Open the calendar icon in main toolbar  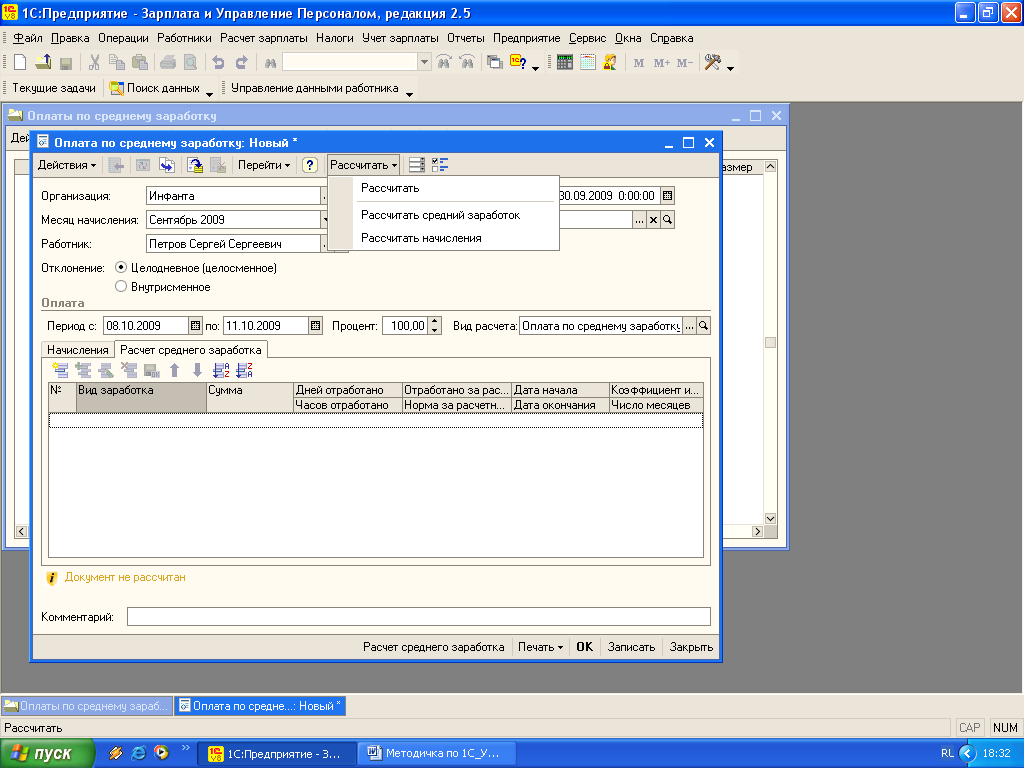point(588,62)
